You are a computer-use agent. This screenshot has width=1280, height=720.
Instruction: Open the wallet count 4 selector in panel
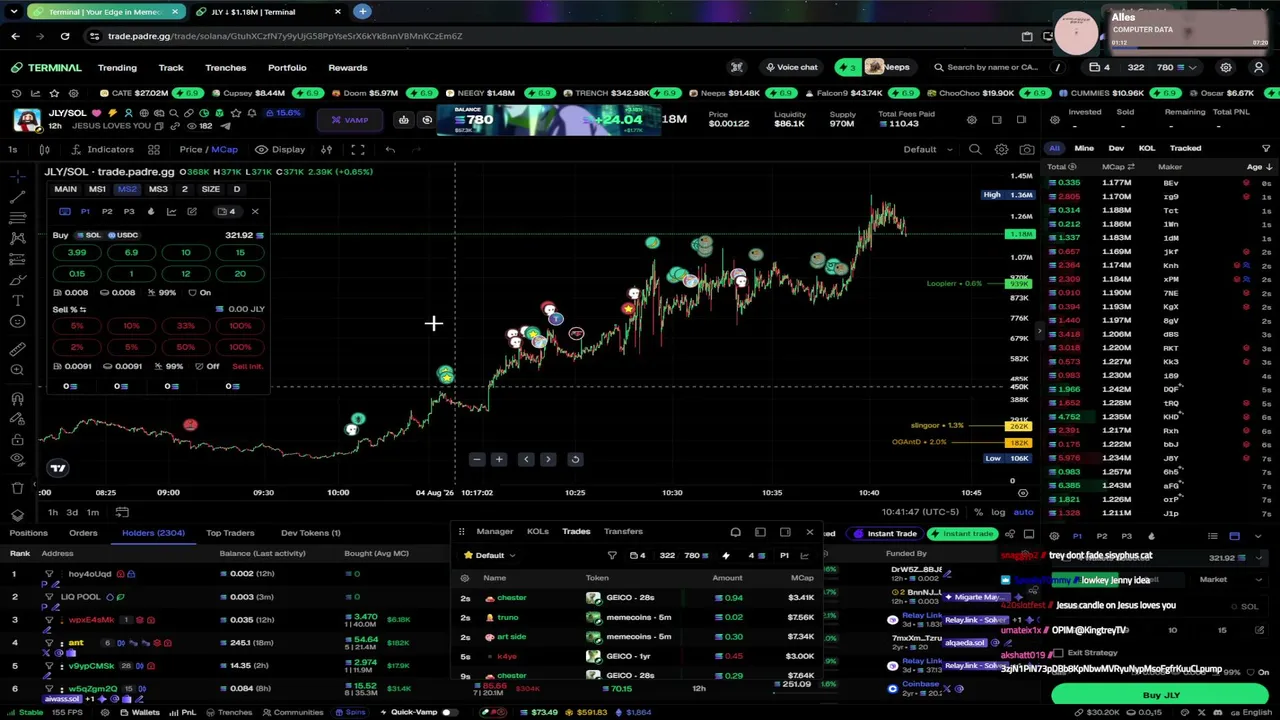click(x=227, y=211)
